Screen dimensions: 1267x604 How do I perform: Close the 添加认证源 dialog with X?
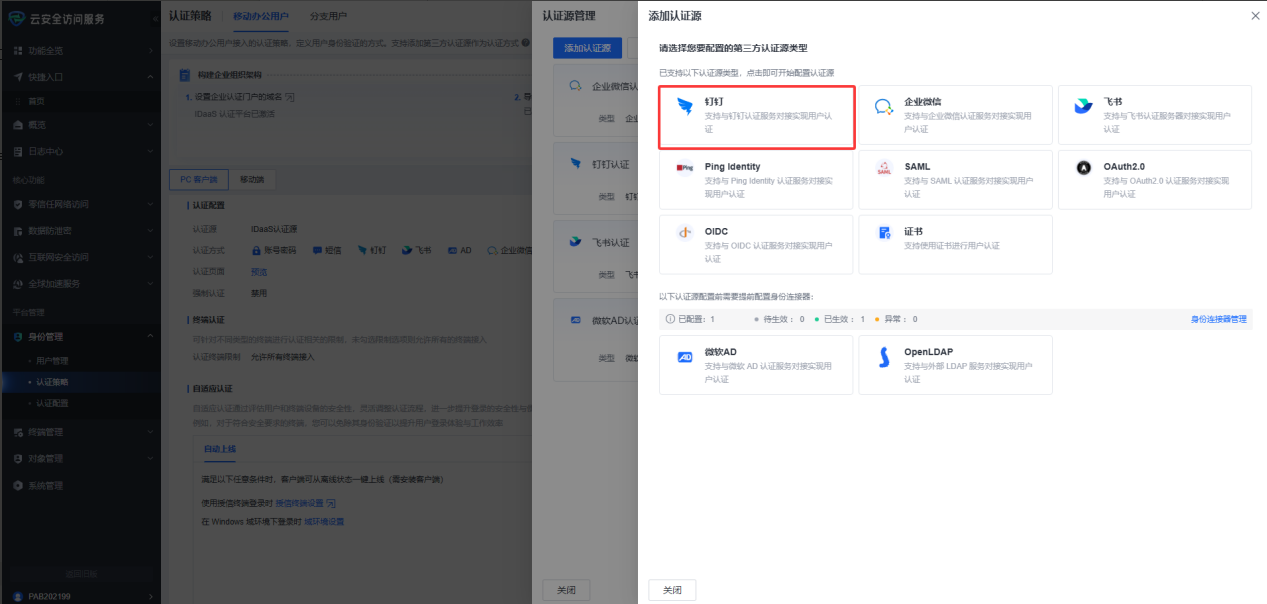(x=1256, y=16)
